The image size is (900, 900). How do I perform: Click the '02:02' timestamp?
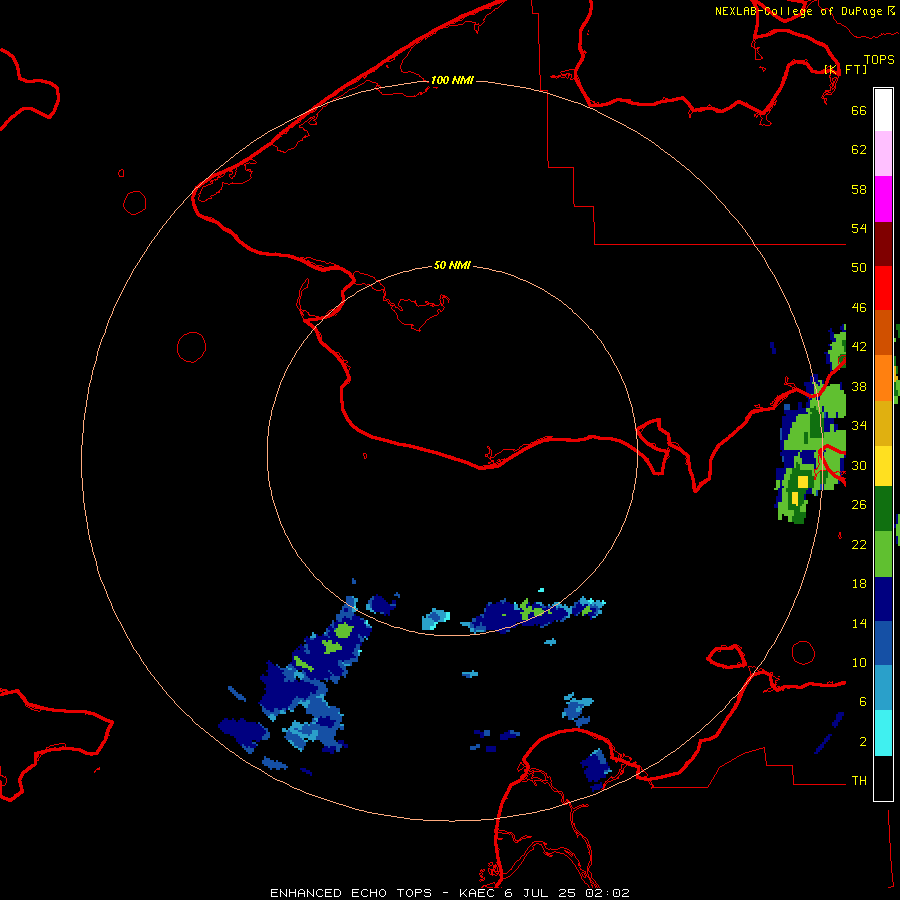click(607, 893)
